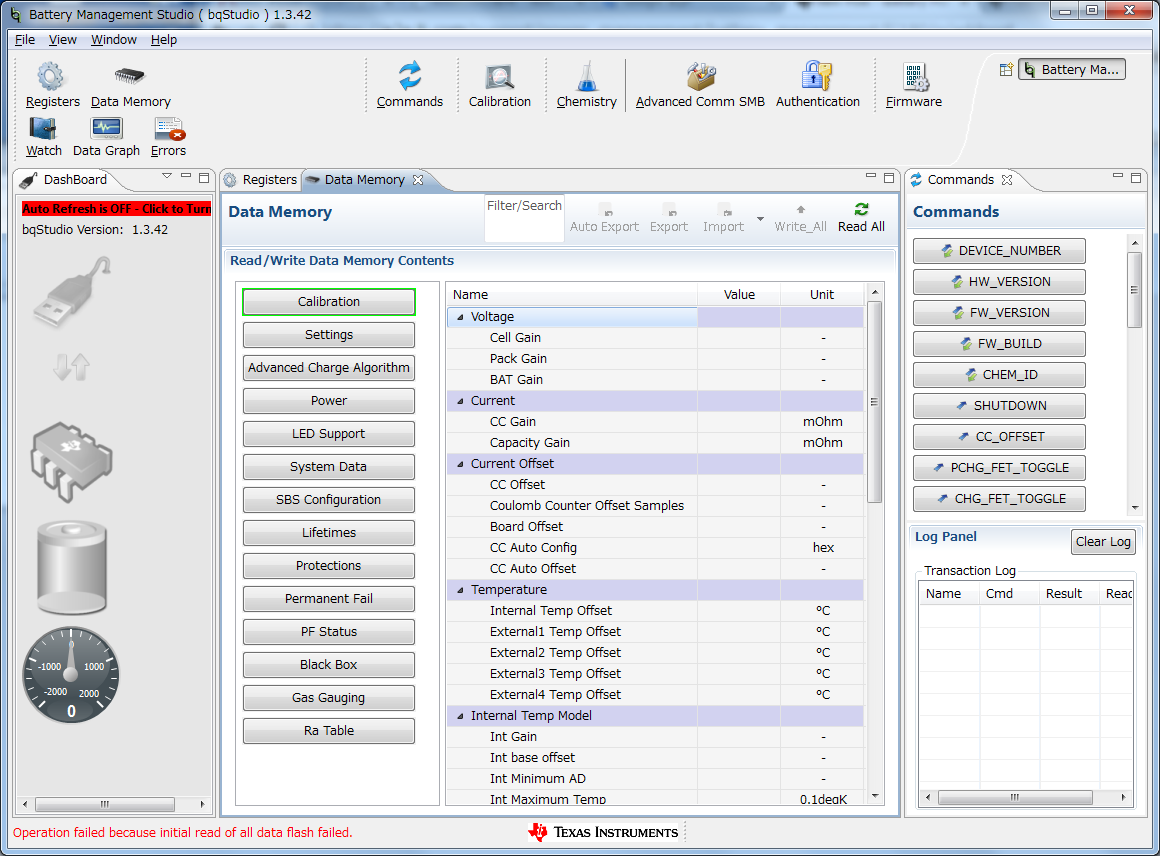This screenshot has width=1160, height=856.
Task: Click the Open Perspective icon
Action: point(1005,70)
